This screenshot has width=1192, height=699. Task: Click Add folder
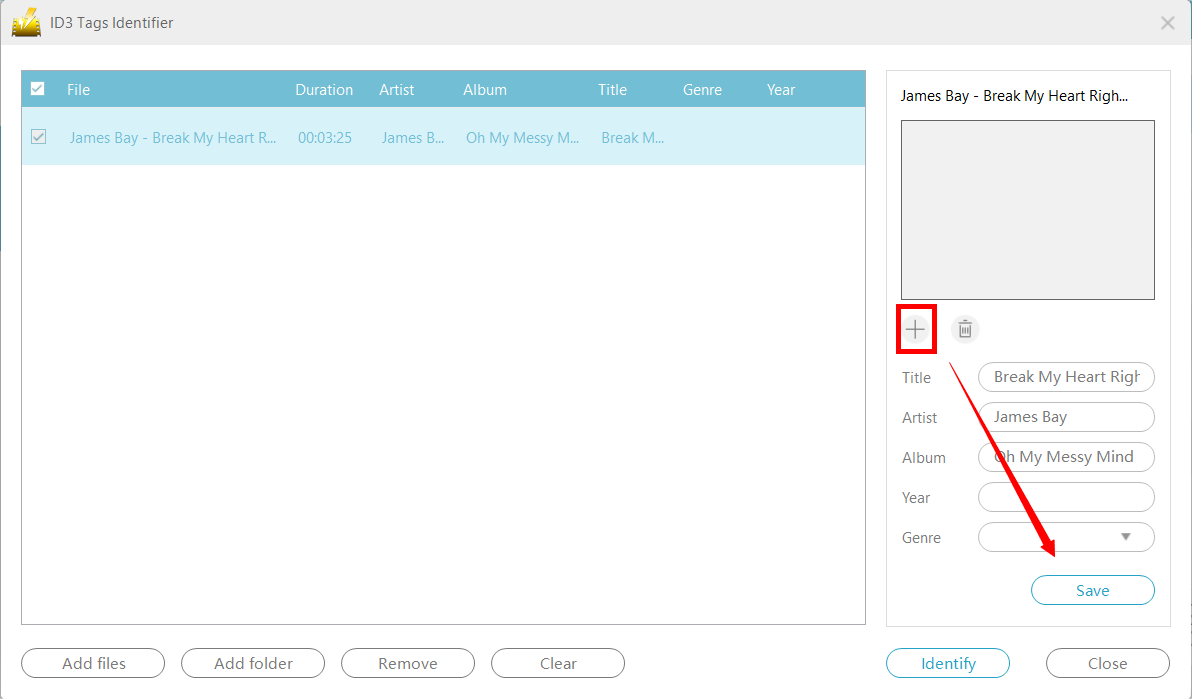pyautogui.click(x=252, y=663)
